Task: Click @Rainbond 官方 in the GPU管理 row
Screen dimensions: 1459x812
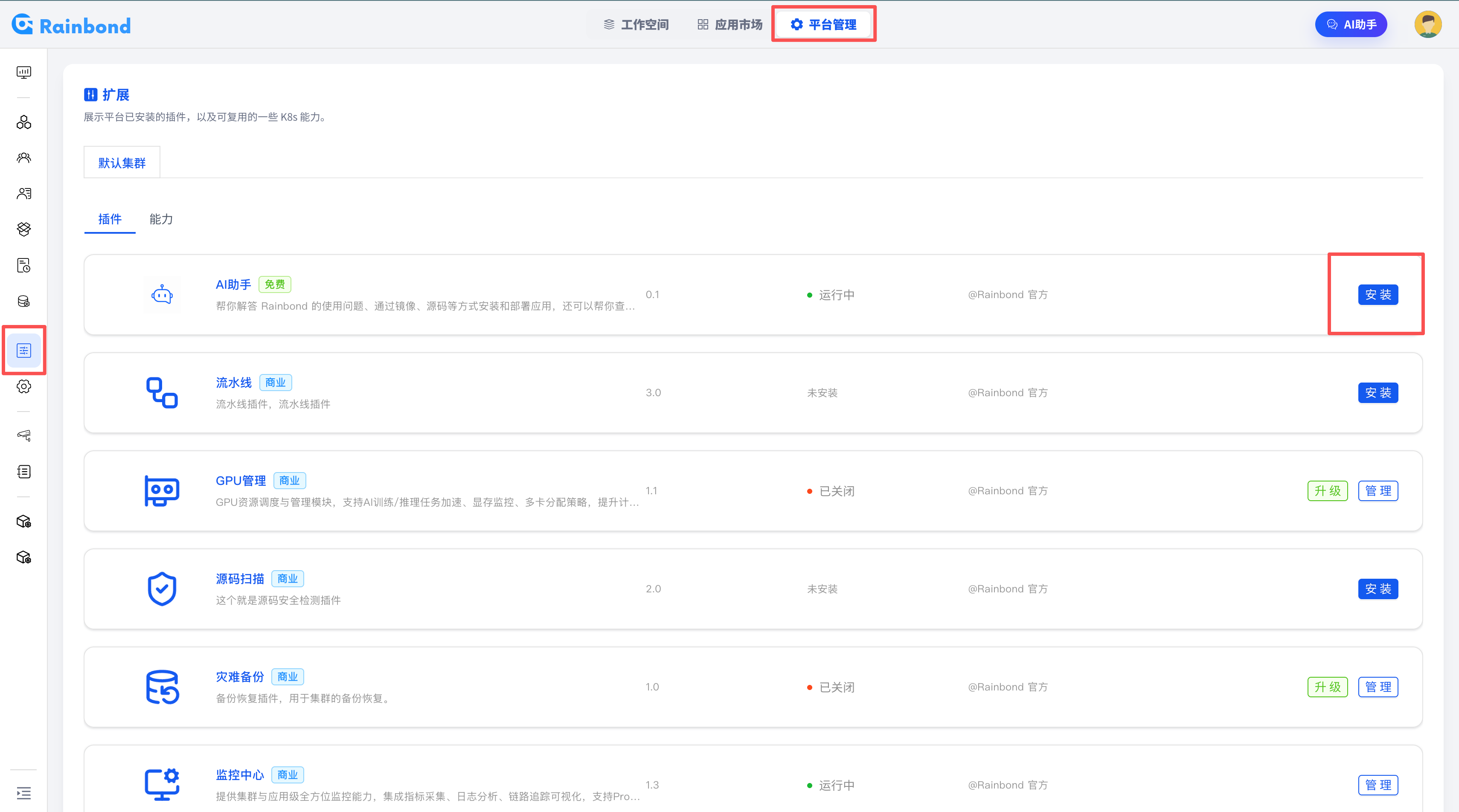Action: coord(1008,490)
